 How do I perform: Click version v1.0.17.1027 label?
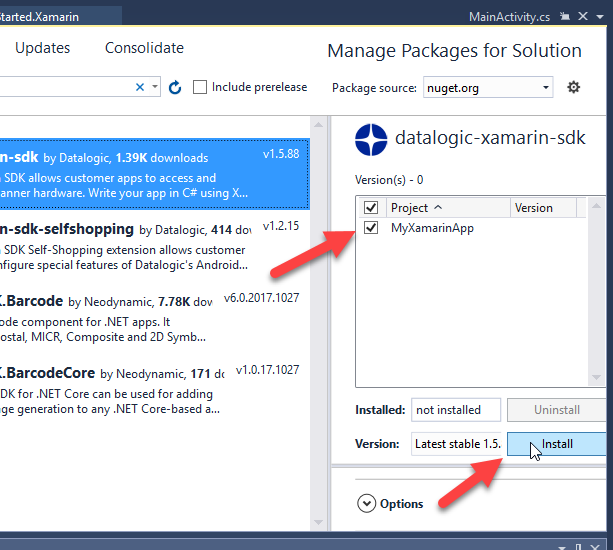click(x=267, y=370)
